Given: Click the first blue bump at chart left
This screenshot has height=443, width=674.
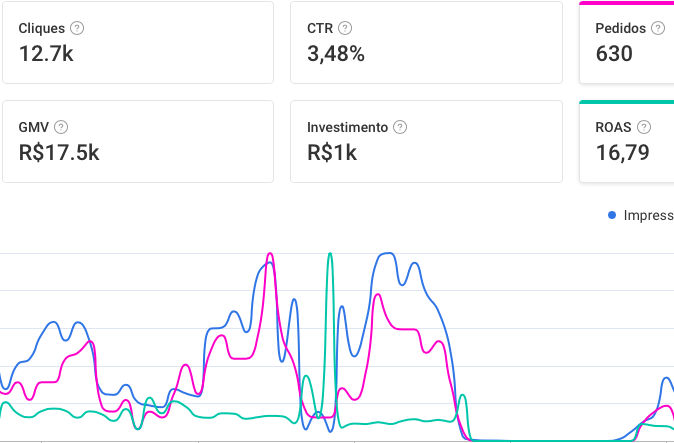Looking at the screenshot, I should pos(53,325).
